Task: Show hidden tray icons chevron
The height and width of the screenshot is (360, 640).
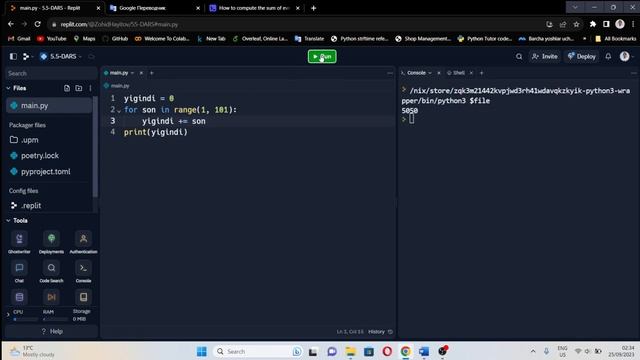Action: coord(533,351)
